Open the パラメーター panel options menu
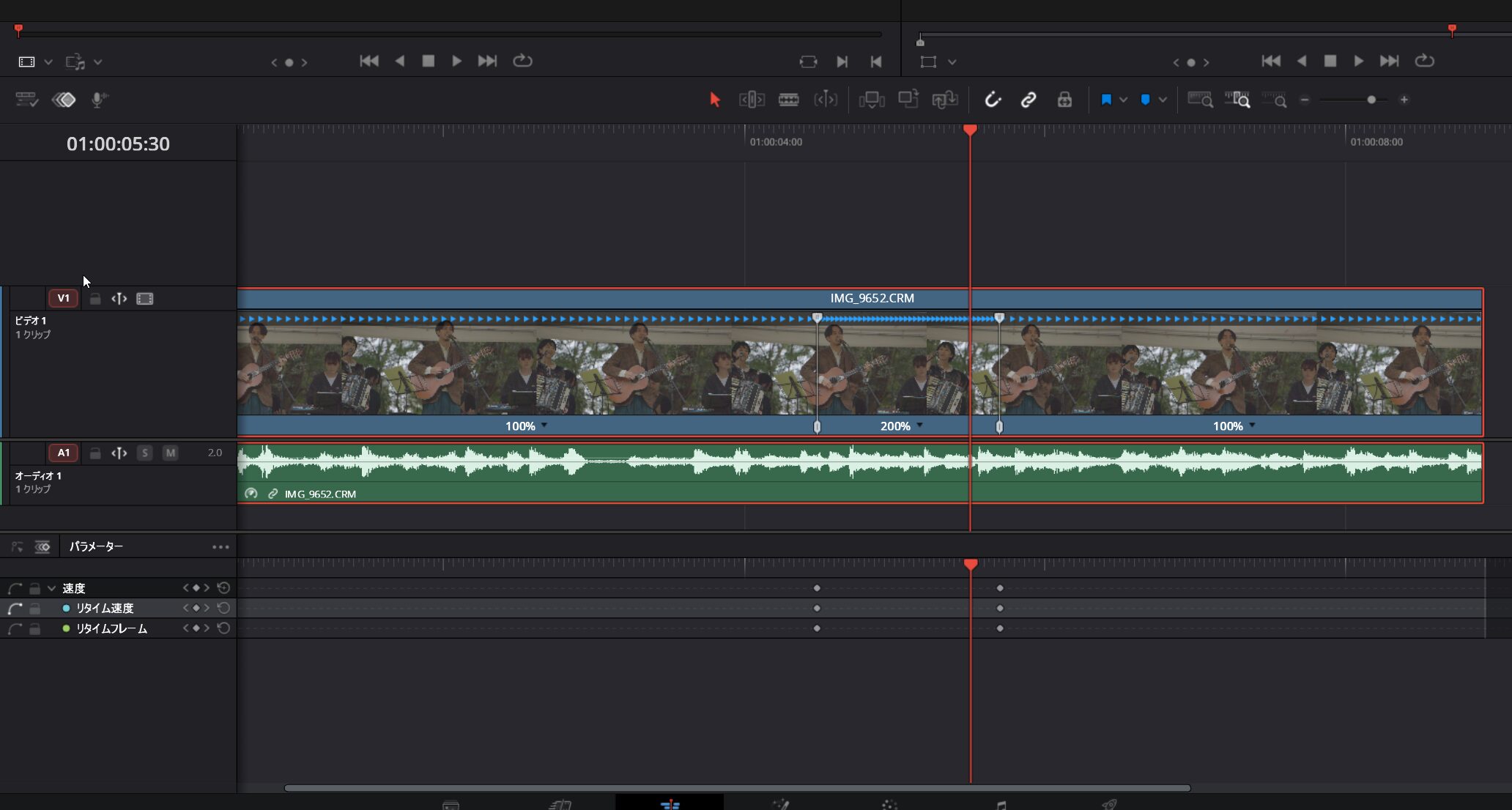This screenshot has width=1512, height=810. coord(220,547)
